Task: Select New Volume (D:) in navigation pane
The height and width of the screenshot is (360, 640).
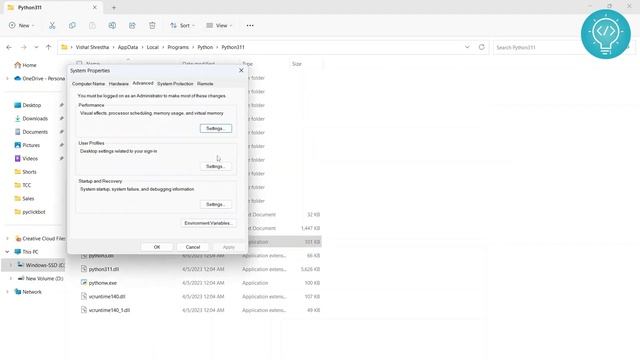Action: 40,278
